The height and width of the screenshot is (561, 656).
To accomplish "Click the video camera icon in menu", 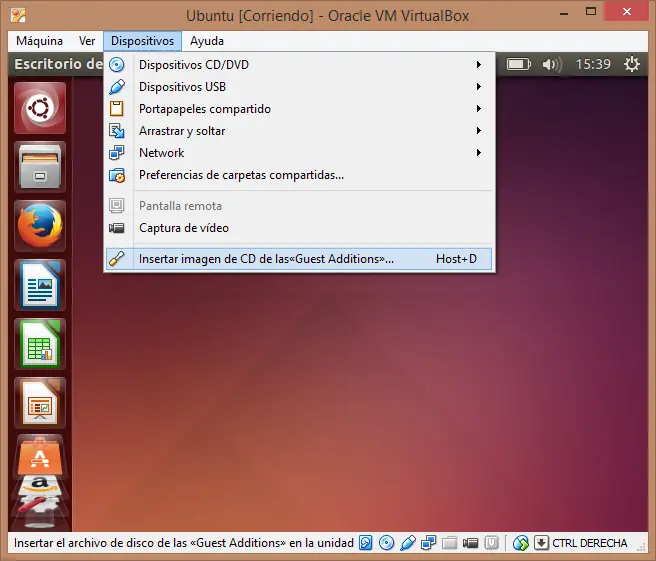I will pyautogui.click(x=117, y=228).
